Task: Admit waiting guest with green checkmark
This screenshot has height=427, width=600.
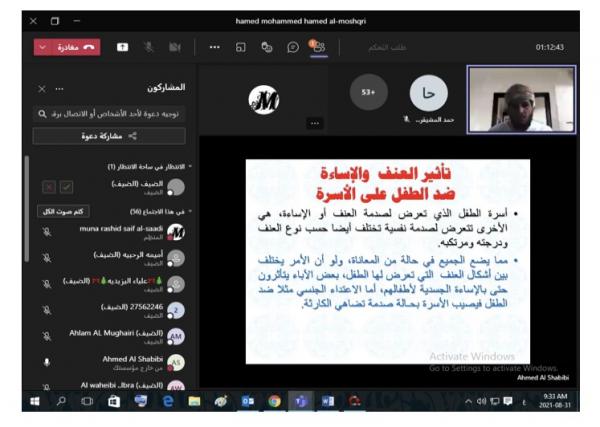Action: point(66,187)
